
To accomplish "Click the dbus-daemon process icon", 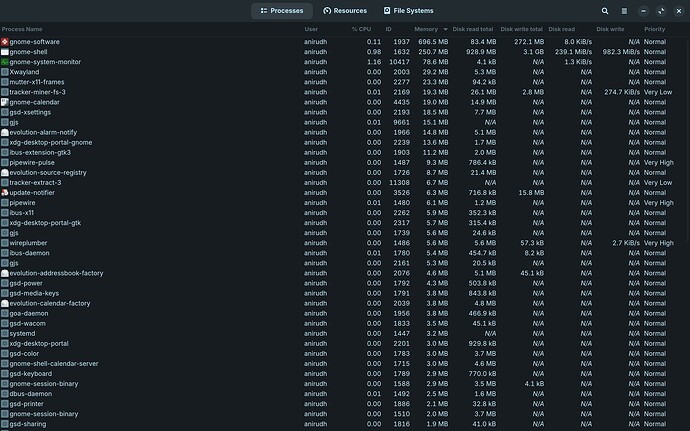I will pos(5,394).
